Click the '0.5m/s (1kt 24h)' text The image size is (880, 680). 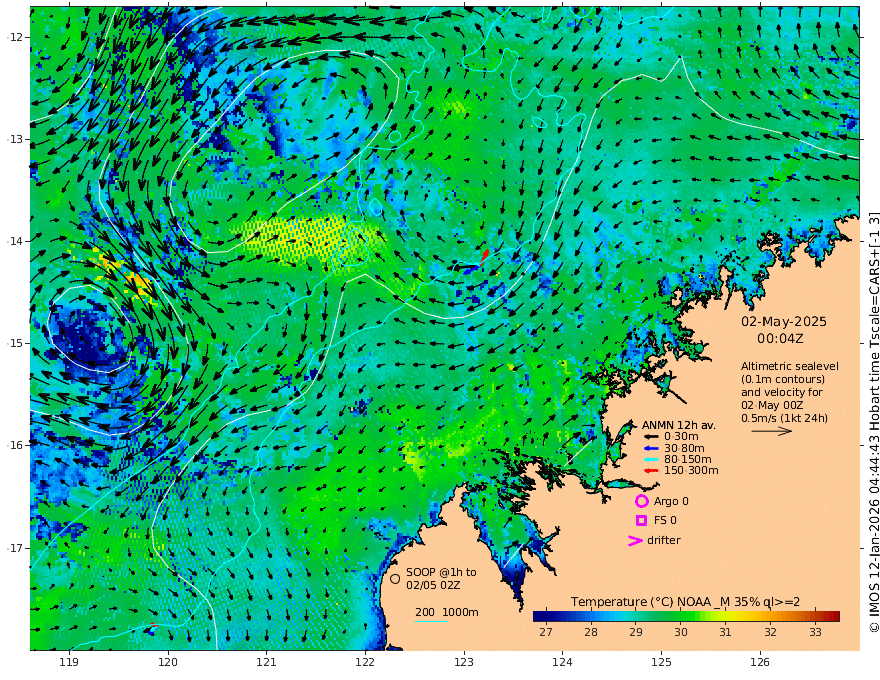point(784,418)
